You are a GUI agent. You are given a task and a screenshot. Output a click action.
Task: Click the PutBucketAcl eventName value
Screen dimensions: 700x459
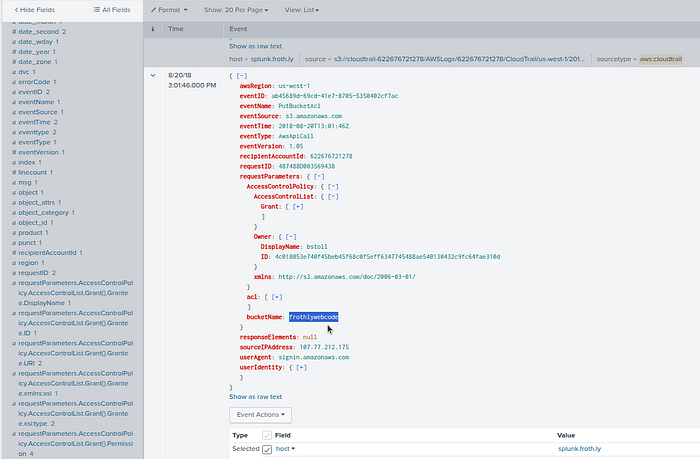(300, 106)
